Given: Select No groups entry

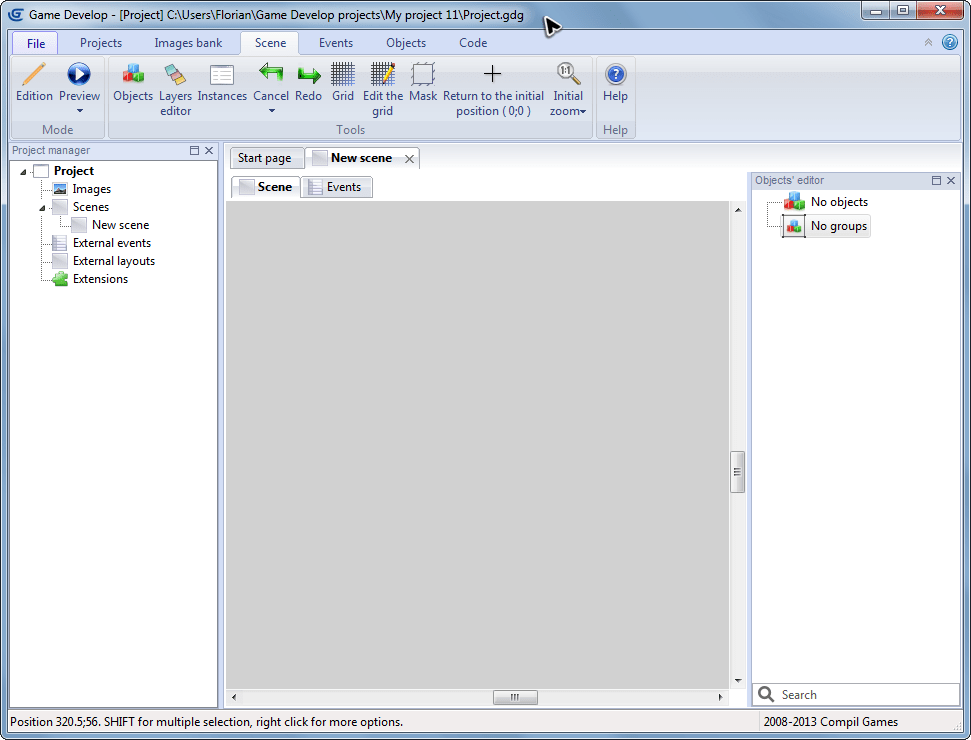Looking at the screenshot, I should (838, 226).
